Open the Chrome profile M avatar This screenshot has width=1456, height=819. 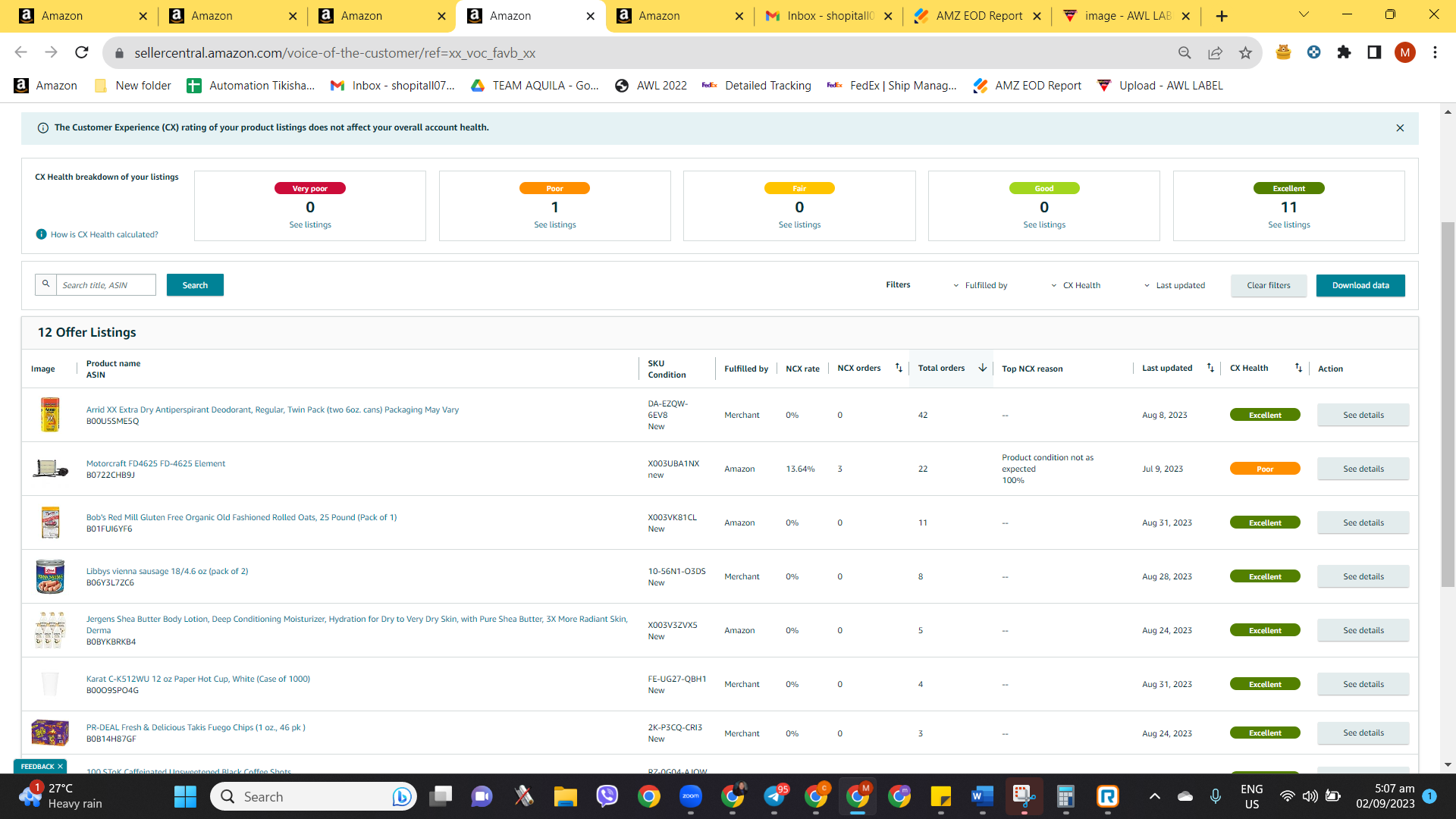pos(1404,52)
